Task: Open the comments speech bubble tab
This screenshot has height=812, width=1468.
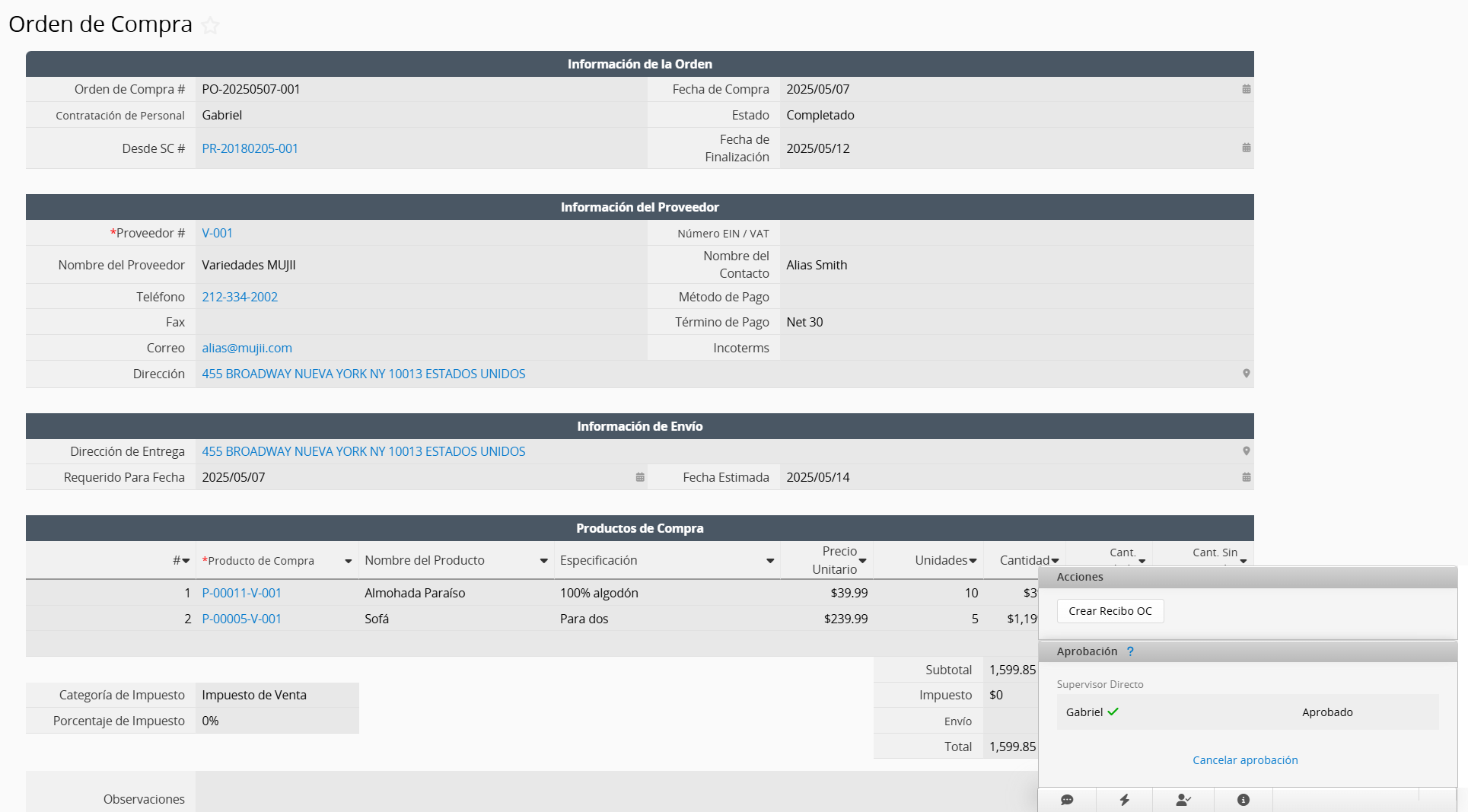Action: 1067,800
